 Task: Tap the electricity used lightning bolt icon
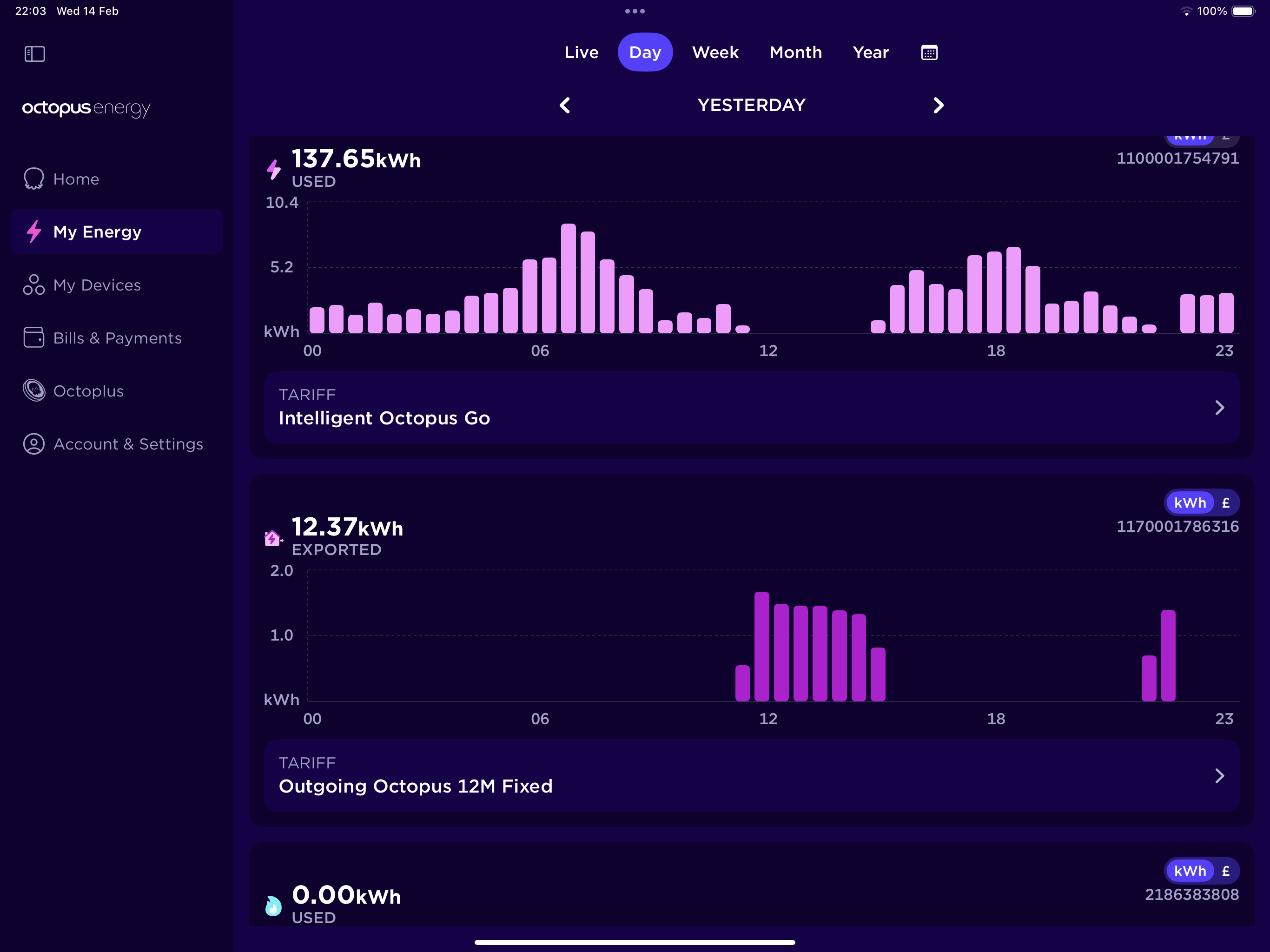pos(274,169)
